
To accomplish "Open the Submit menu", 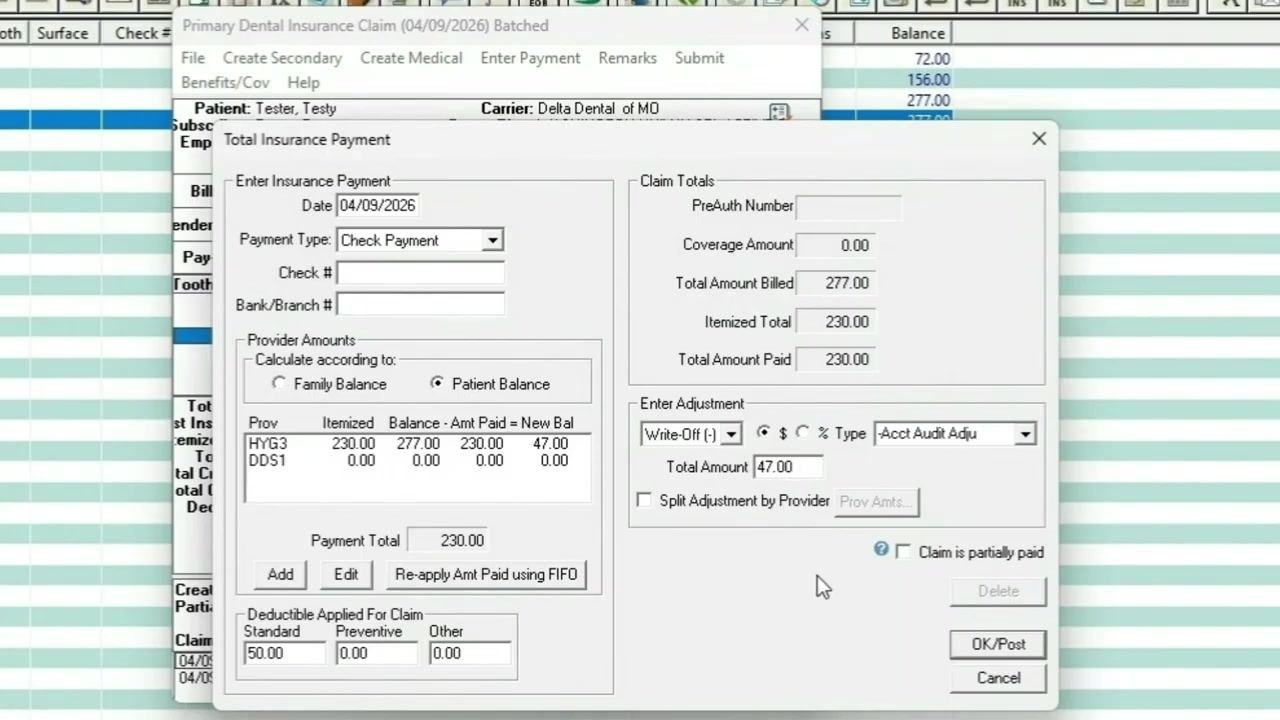I will pyautogui.click(x=699, y=58).
